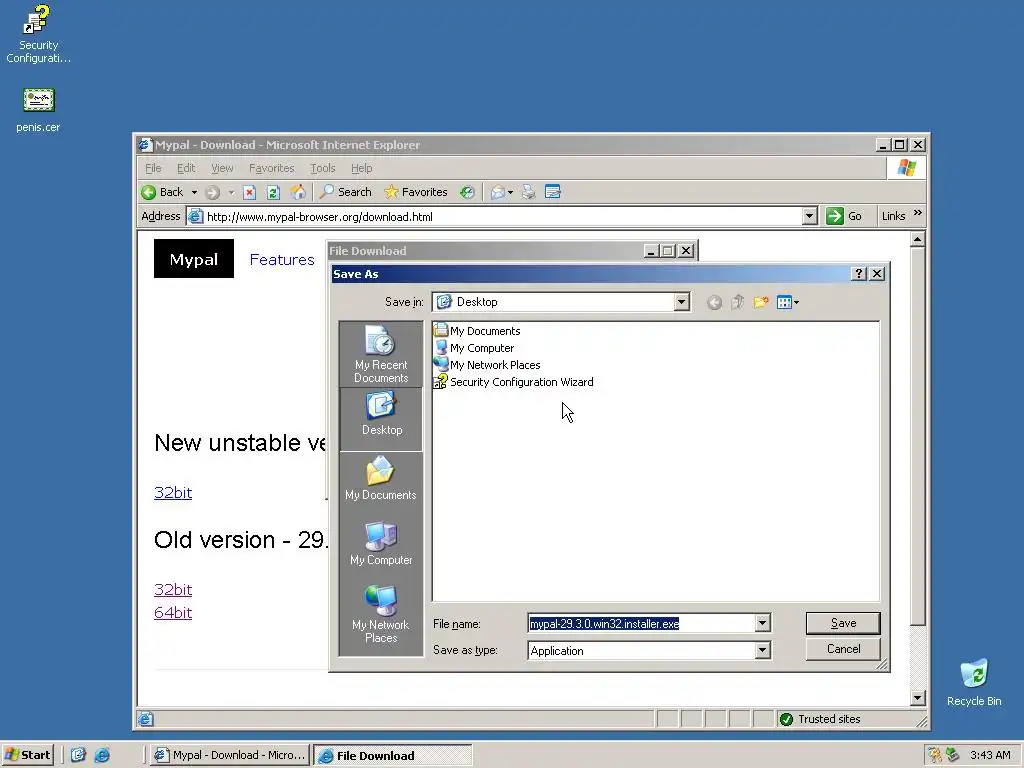Select My Network Places in file list
Screen dimensions: 1024x768
click(487, 365)
